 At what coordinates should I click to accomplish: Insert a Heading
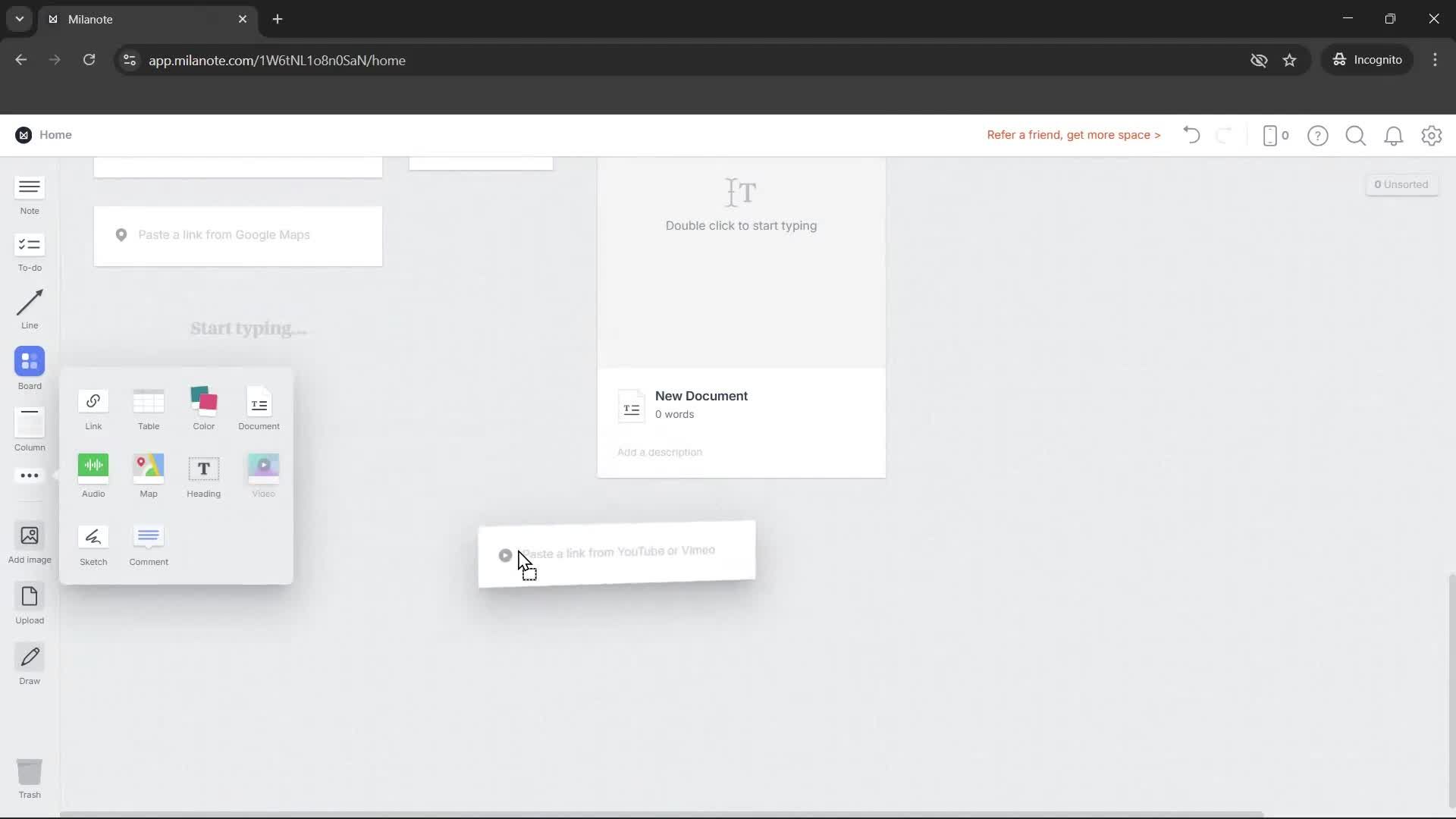(203, 475)
